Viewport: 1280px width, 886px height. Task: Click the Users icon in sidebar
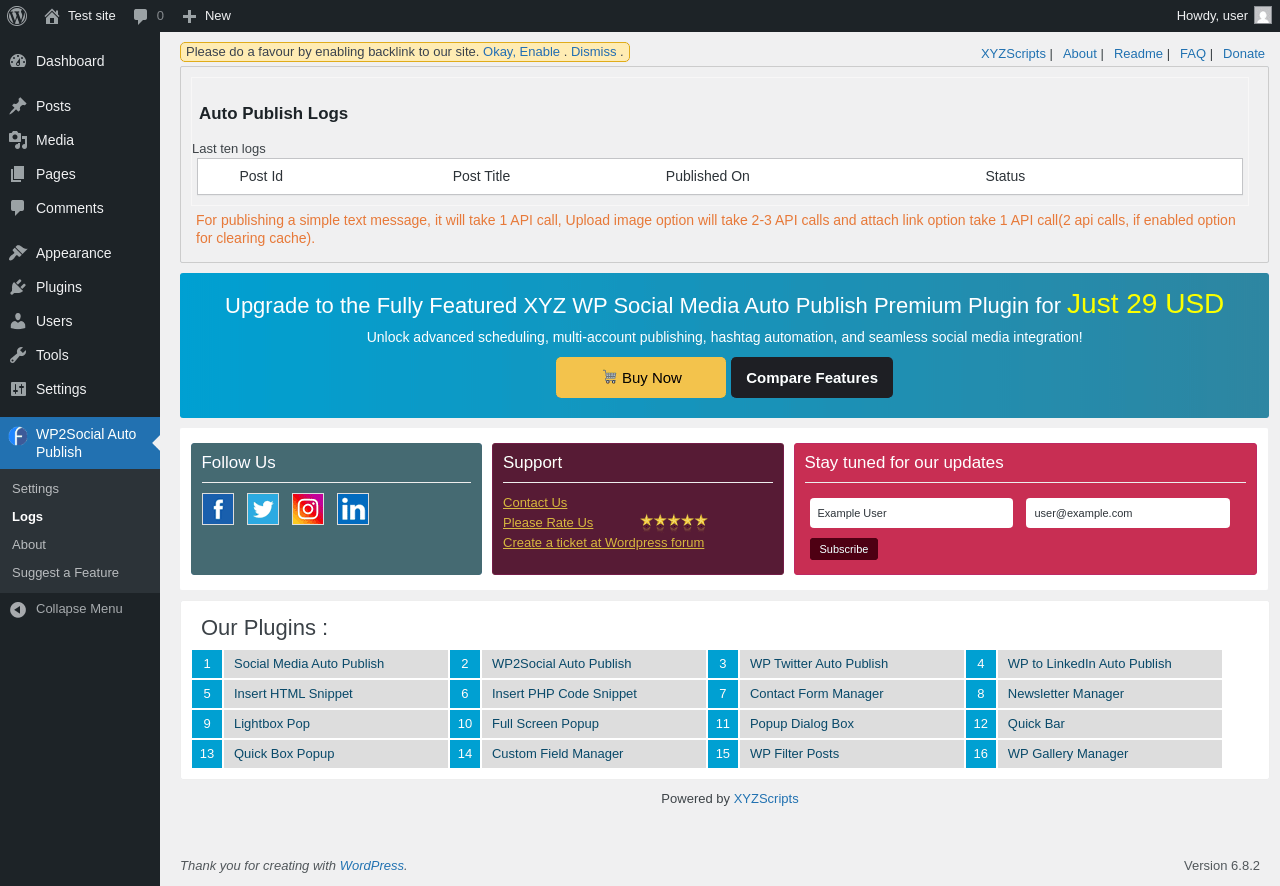[x=18, y=321]
